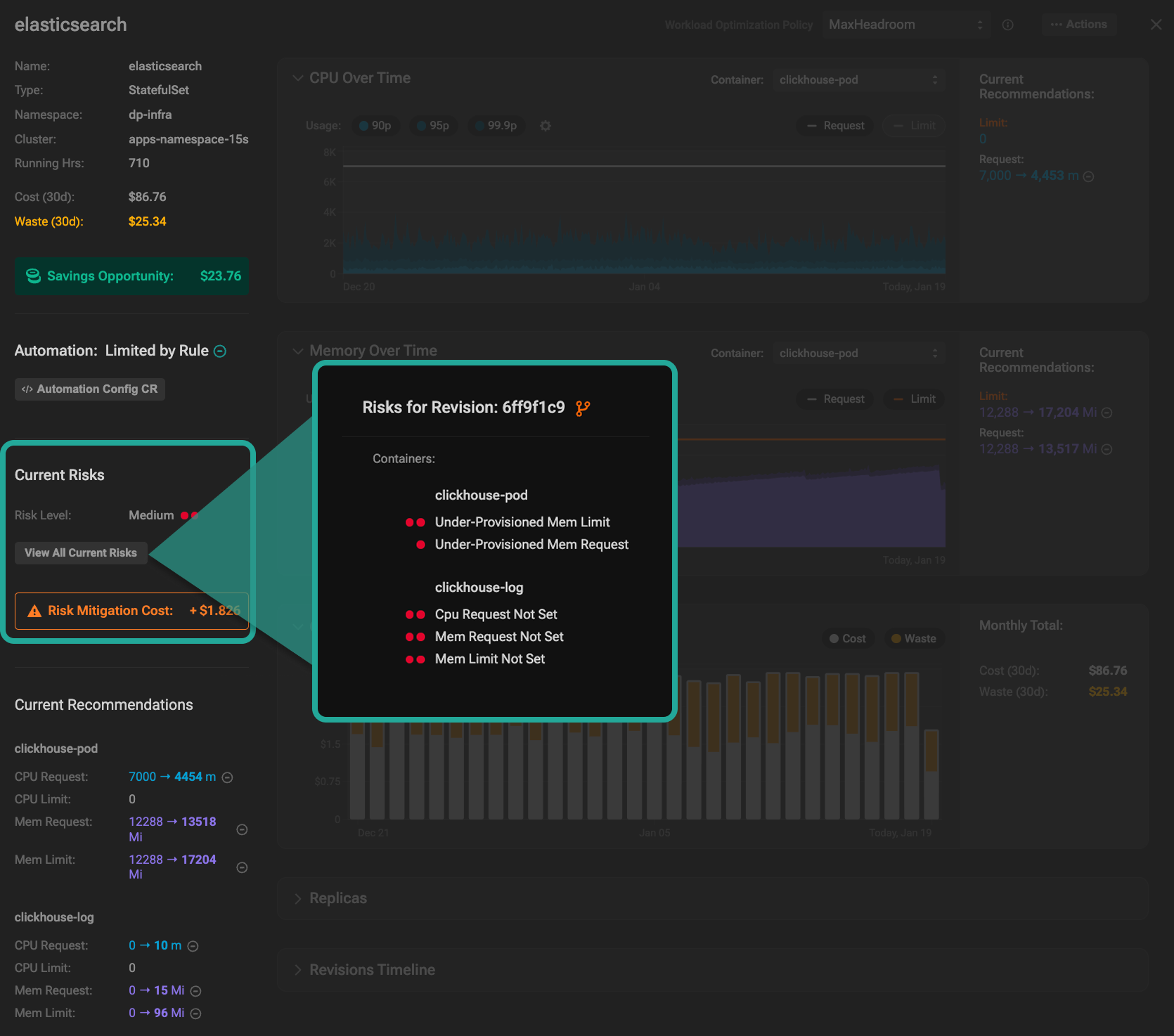Expand the Revisions Timeline section
This screenshot has width=1174, height=1036.
(298, 970)
